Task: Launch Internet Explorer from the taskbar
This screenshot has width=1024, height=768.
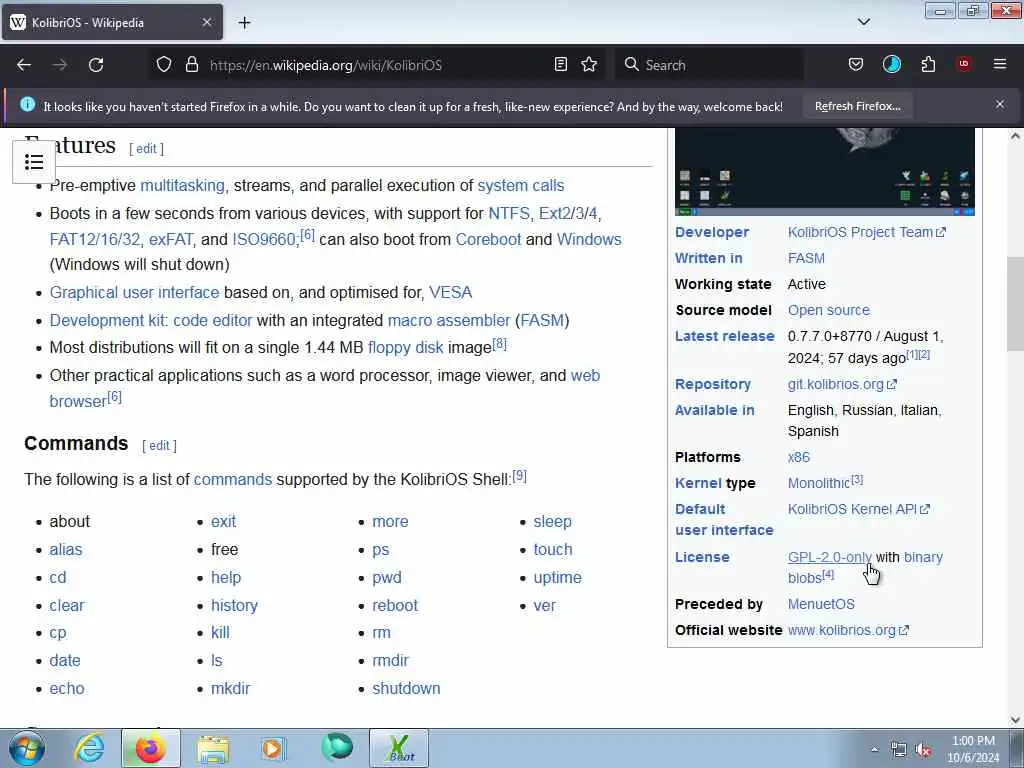Action: pos(89,748)
